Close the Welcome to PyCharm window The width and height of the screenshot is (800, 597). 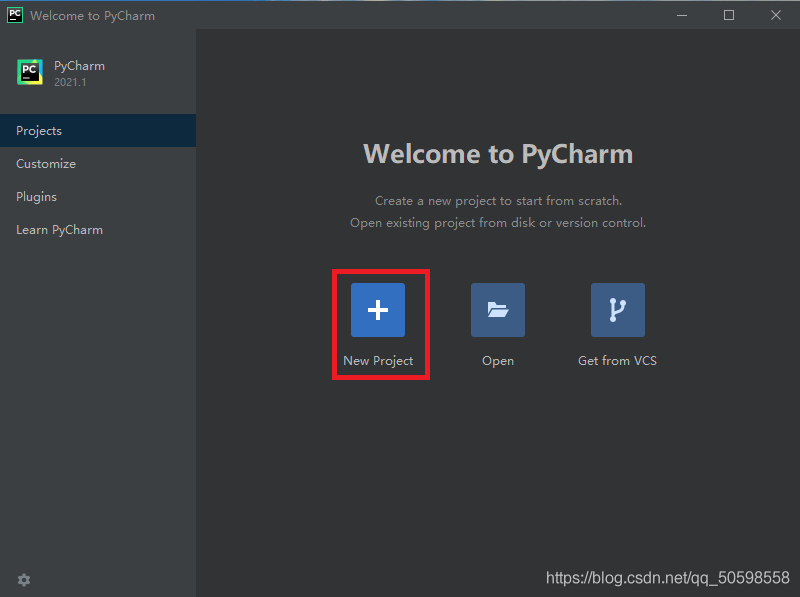[776, 15]
